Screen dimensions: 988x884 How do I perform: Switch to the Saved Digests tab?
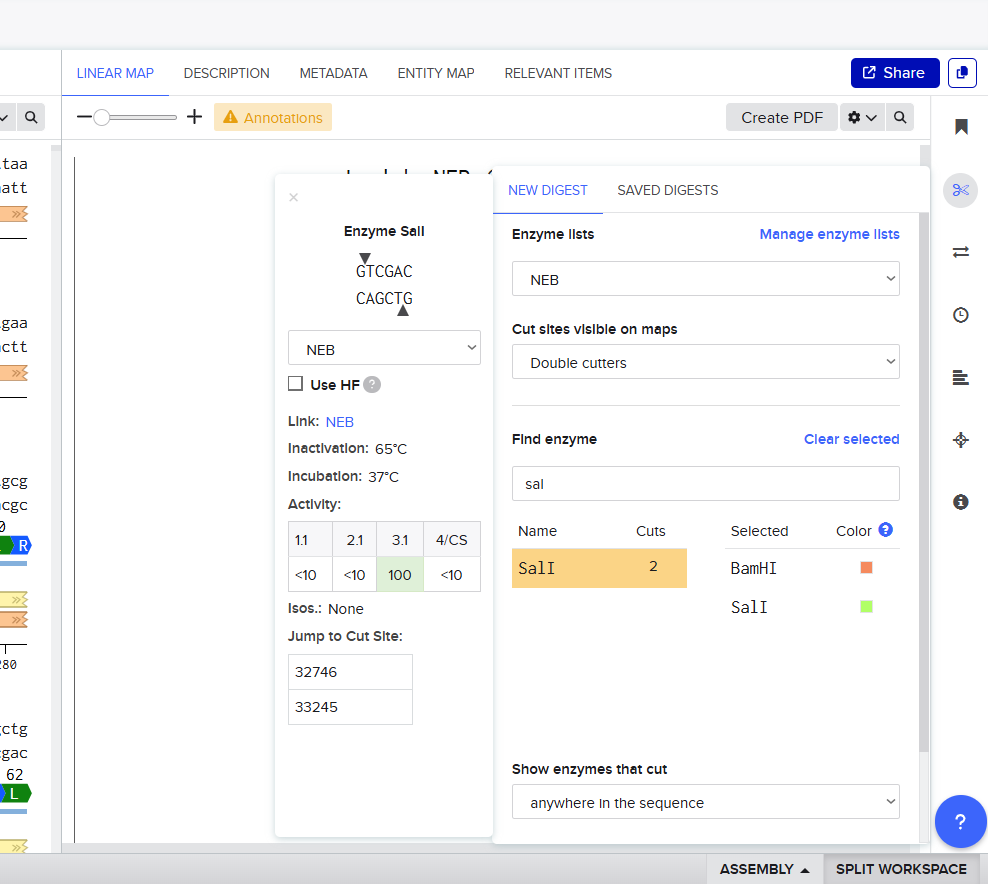667,190
